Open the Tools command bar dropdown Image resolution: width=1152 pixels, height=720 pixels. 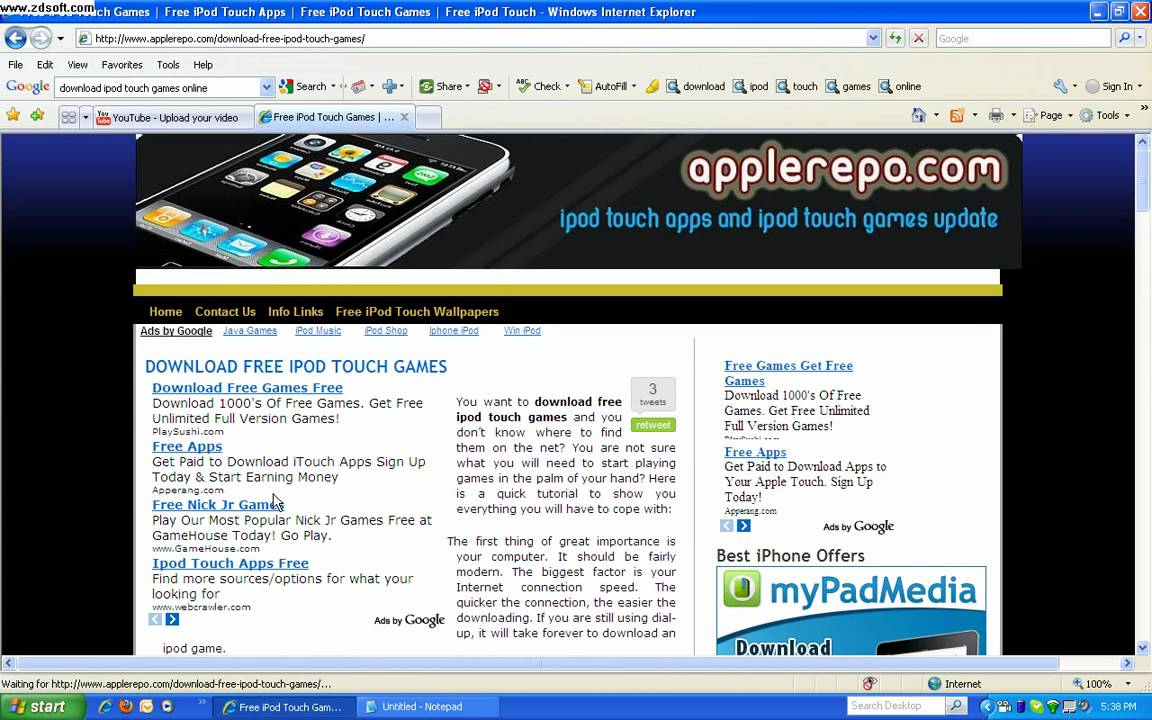(1105, 115)
